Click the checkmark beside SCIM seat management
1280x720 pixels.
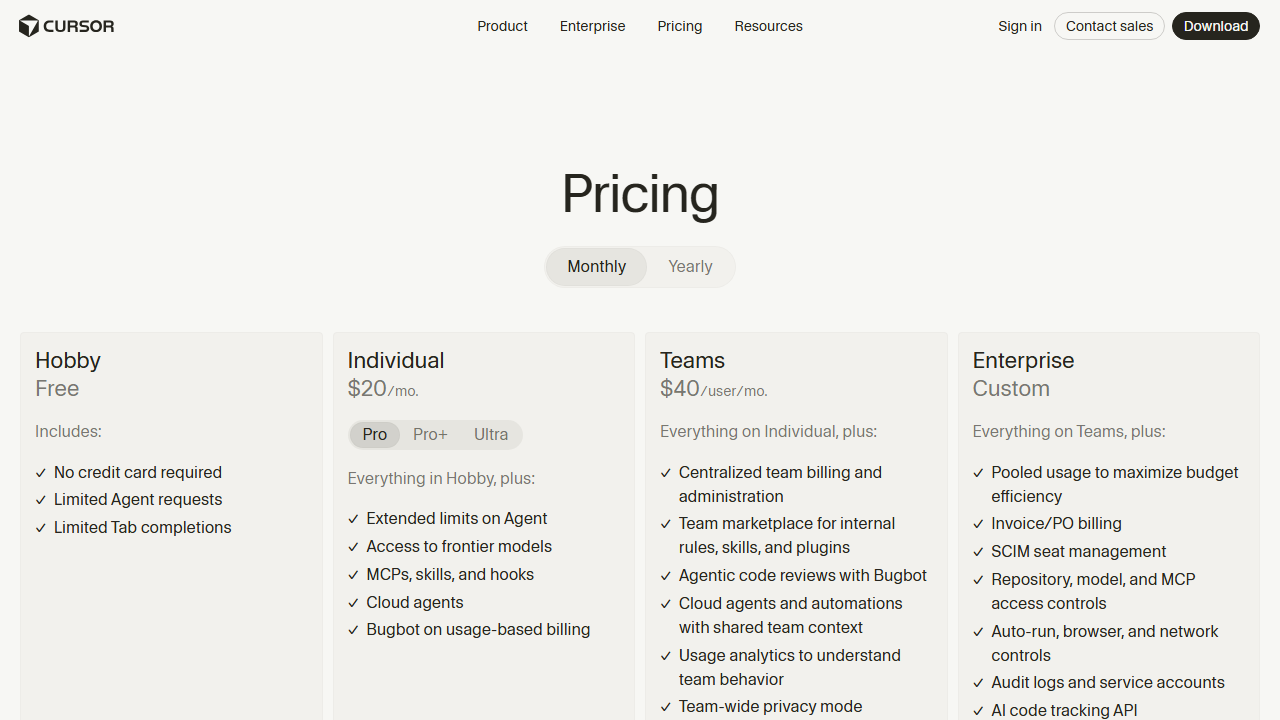tap(979, 552)
